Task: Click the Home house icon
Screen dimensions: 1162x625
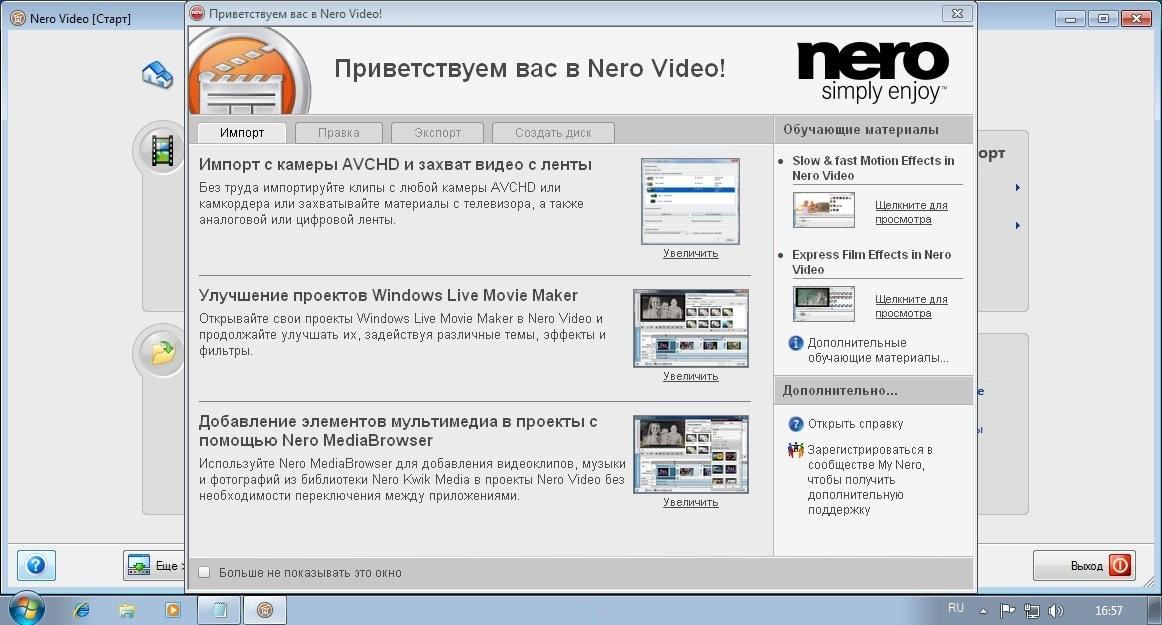Action: click(157, 73)
